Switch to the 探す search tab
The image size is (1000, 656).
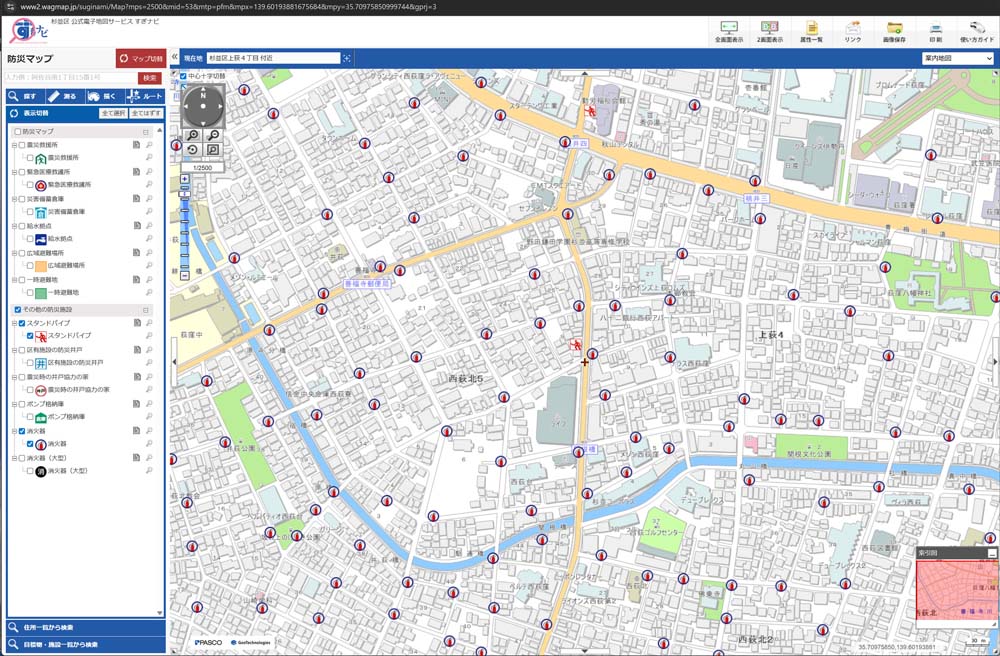(25, 96)
